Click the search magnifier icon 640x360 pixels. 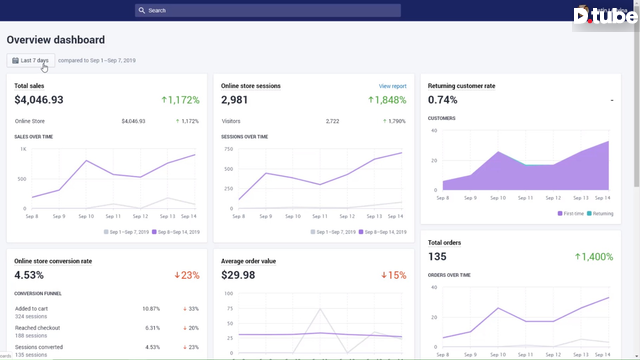(142, 11)
